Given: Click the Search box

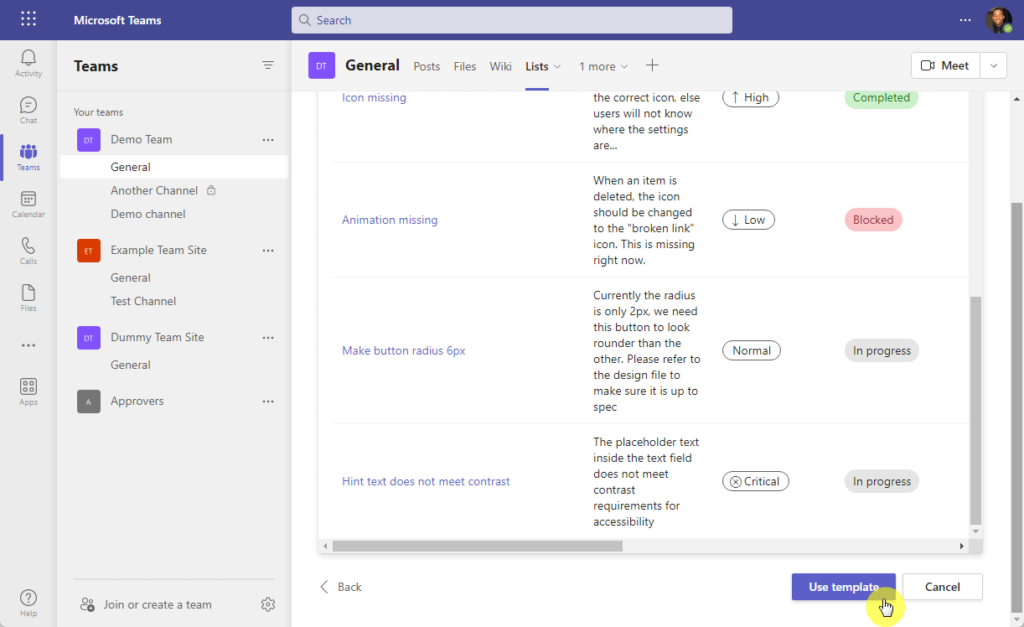Looking at the screenshot, I should (511, 20).
